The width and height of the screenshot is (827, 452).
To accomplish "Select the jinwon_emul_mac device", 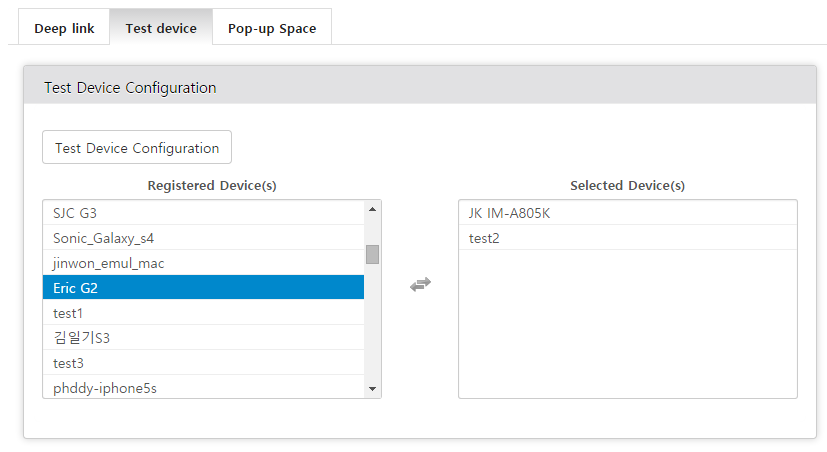I will (x=204, y=262).
